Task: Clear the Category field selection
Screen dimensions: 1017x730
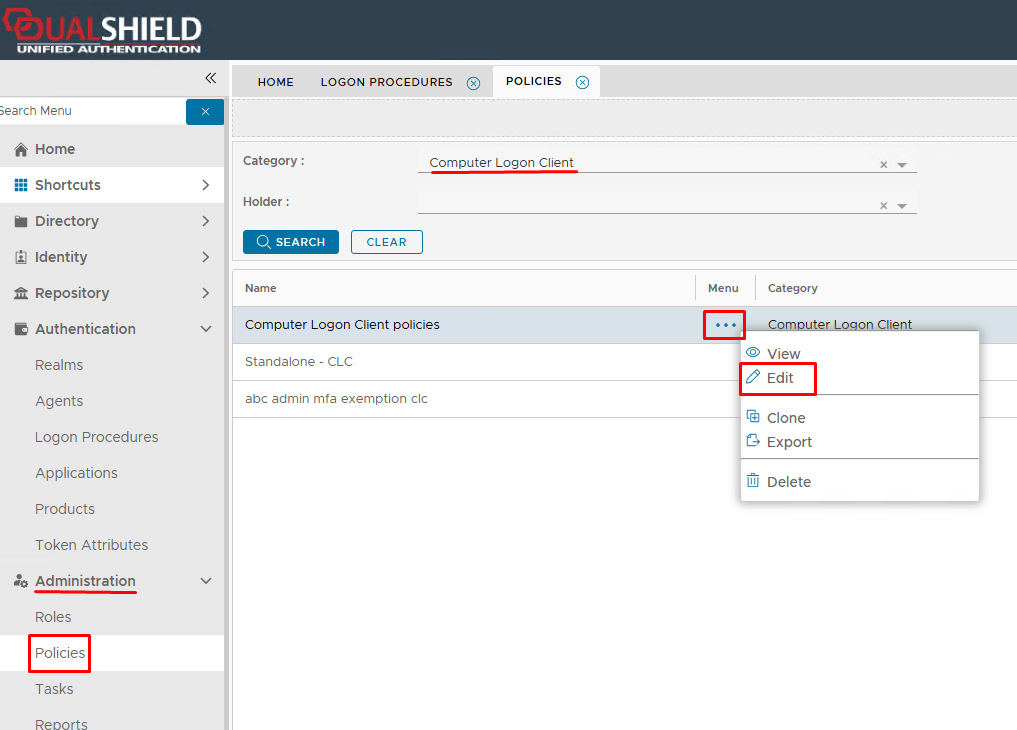Action: 883,165
